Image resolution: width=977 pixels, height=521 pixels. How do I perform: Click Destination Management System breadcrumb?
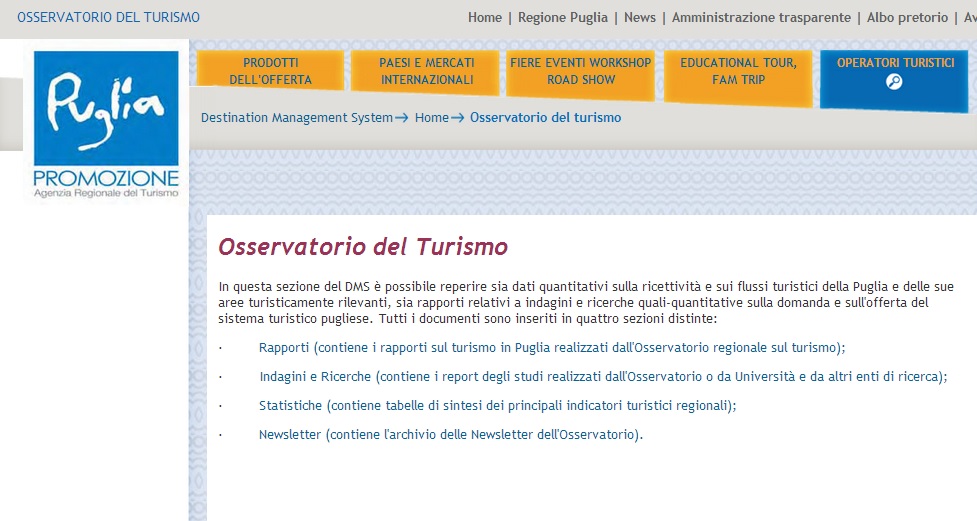tap(297, 118)
